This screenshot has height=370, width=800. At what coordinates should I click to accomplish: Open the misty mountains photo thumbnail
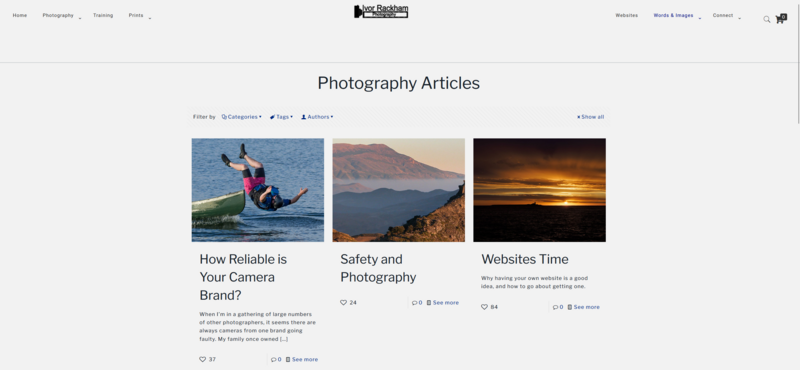(398, 190)
